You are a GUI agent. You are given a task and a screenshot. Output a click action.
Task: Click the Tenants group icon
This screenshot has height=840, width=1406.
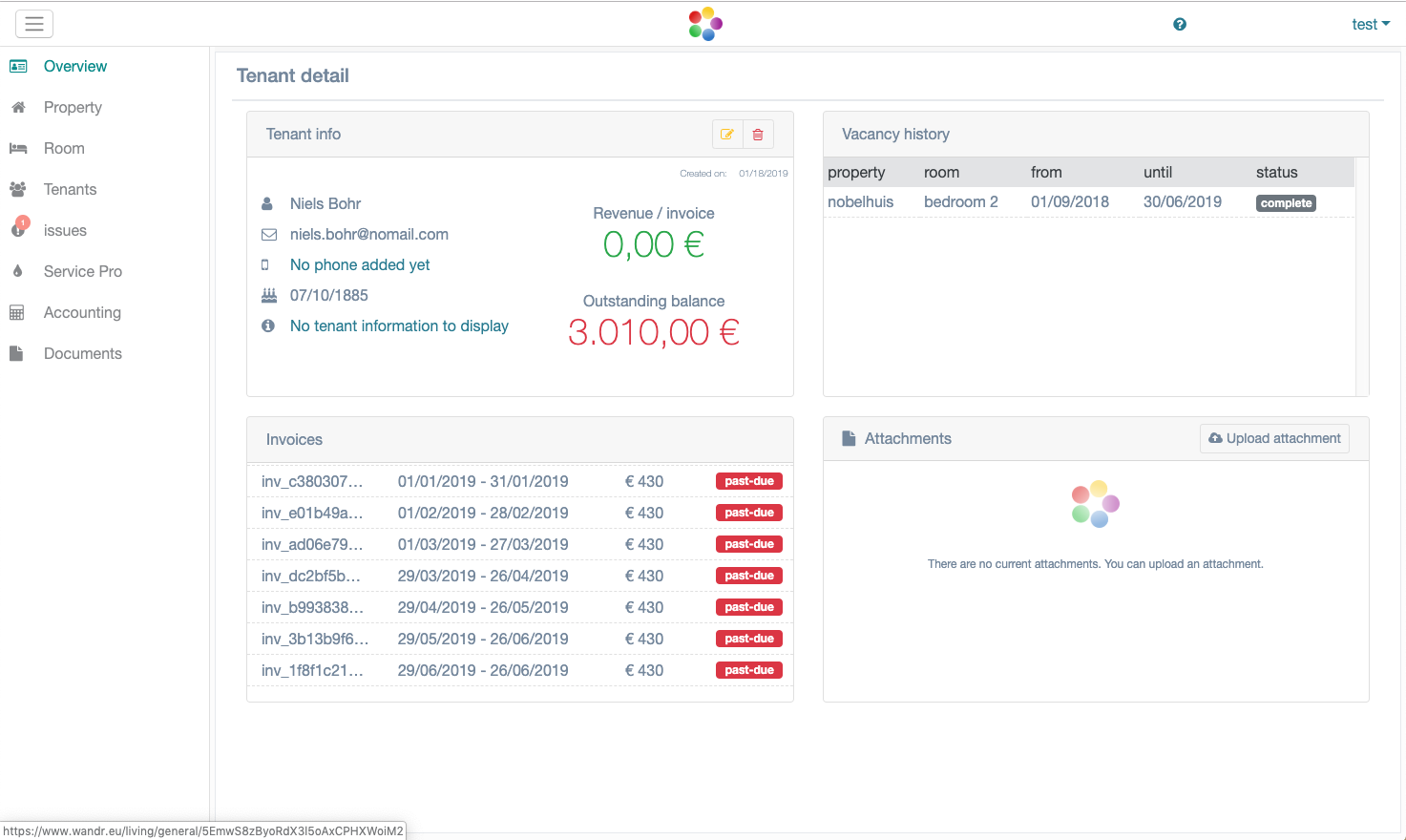[x=18, y=190]
